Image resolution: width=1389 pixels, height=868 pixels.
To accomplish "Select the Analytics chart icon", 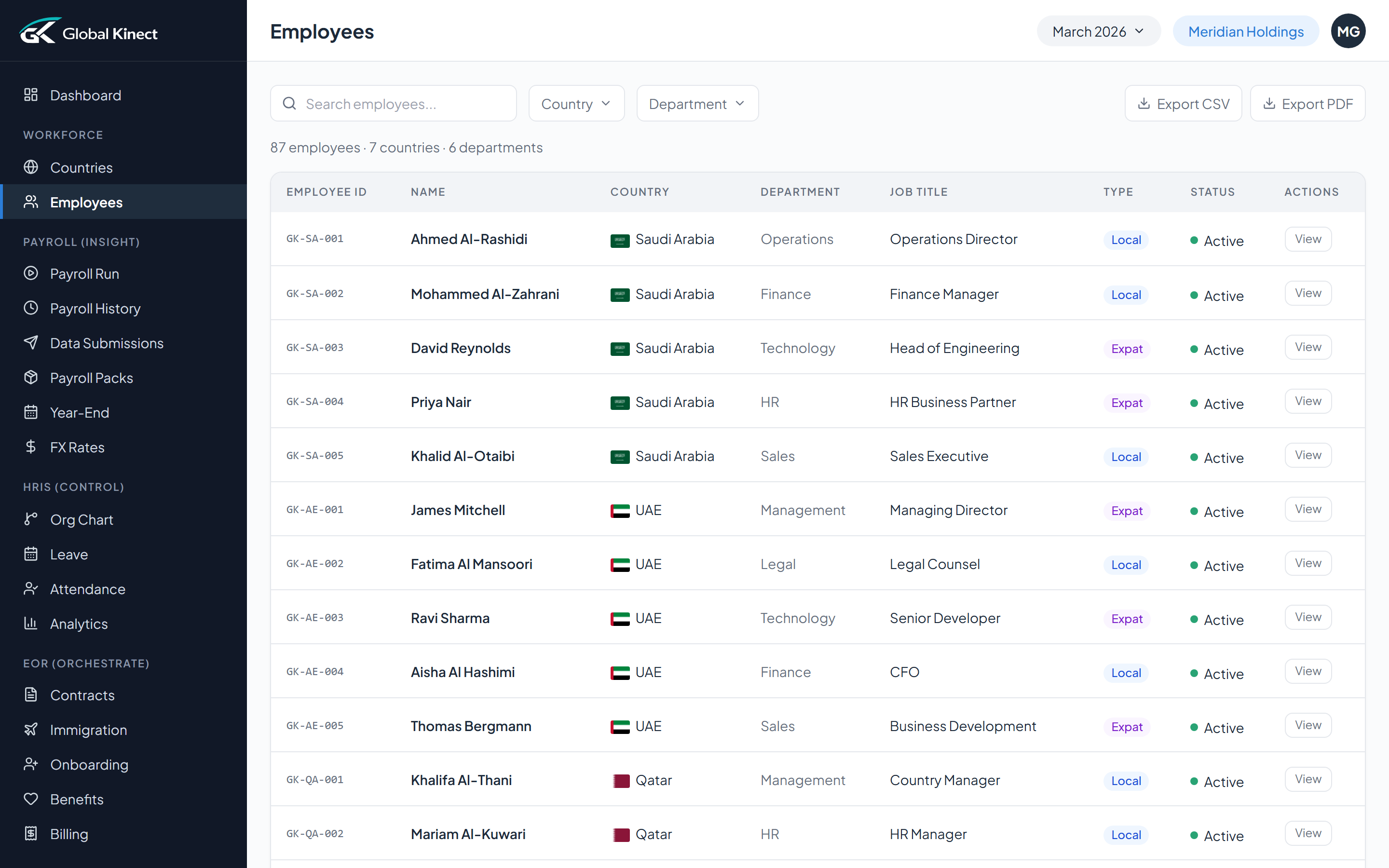I will coord(31,624).
